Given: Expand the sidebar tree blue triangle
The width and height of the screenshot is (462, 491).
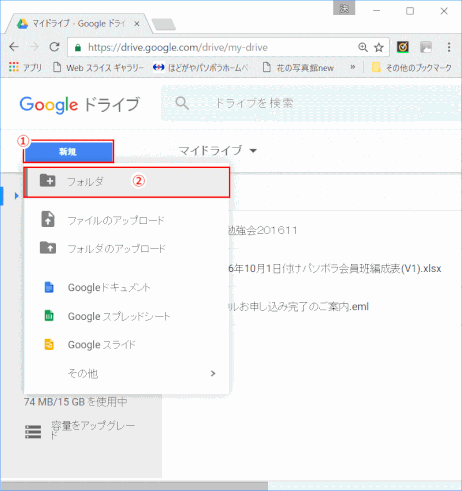Looking at the screenshot, I should coord(17,196).
